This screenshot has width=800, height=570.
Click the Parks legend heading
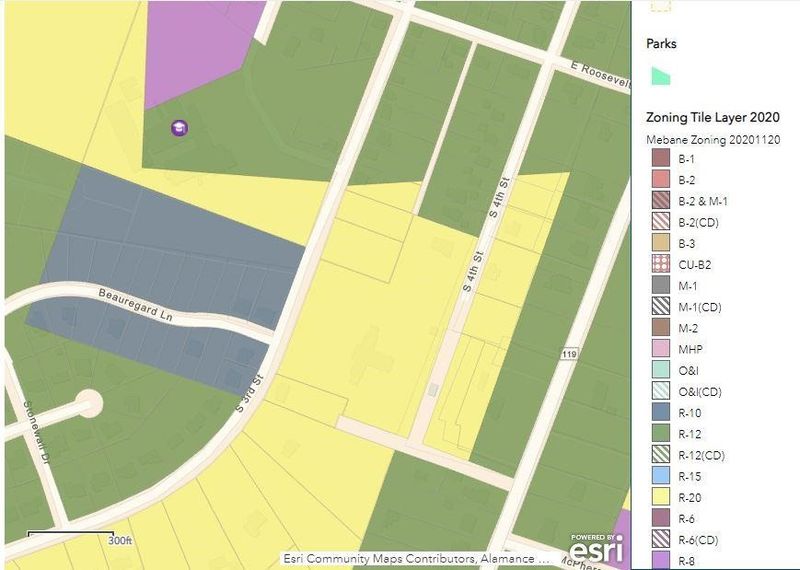pyautogui.click(x=661, y=44)
